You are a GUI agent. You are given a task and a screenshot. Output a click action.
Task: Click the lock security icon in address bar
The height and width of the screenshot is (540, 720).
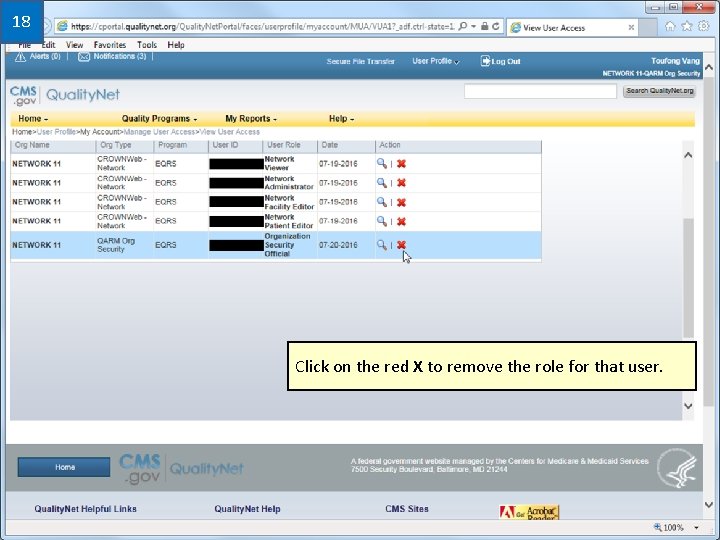point(484,27)
